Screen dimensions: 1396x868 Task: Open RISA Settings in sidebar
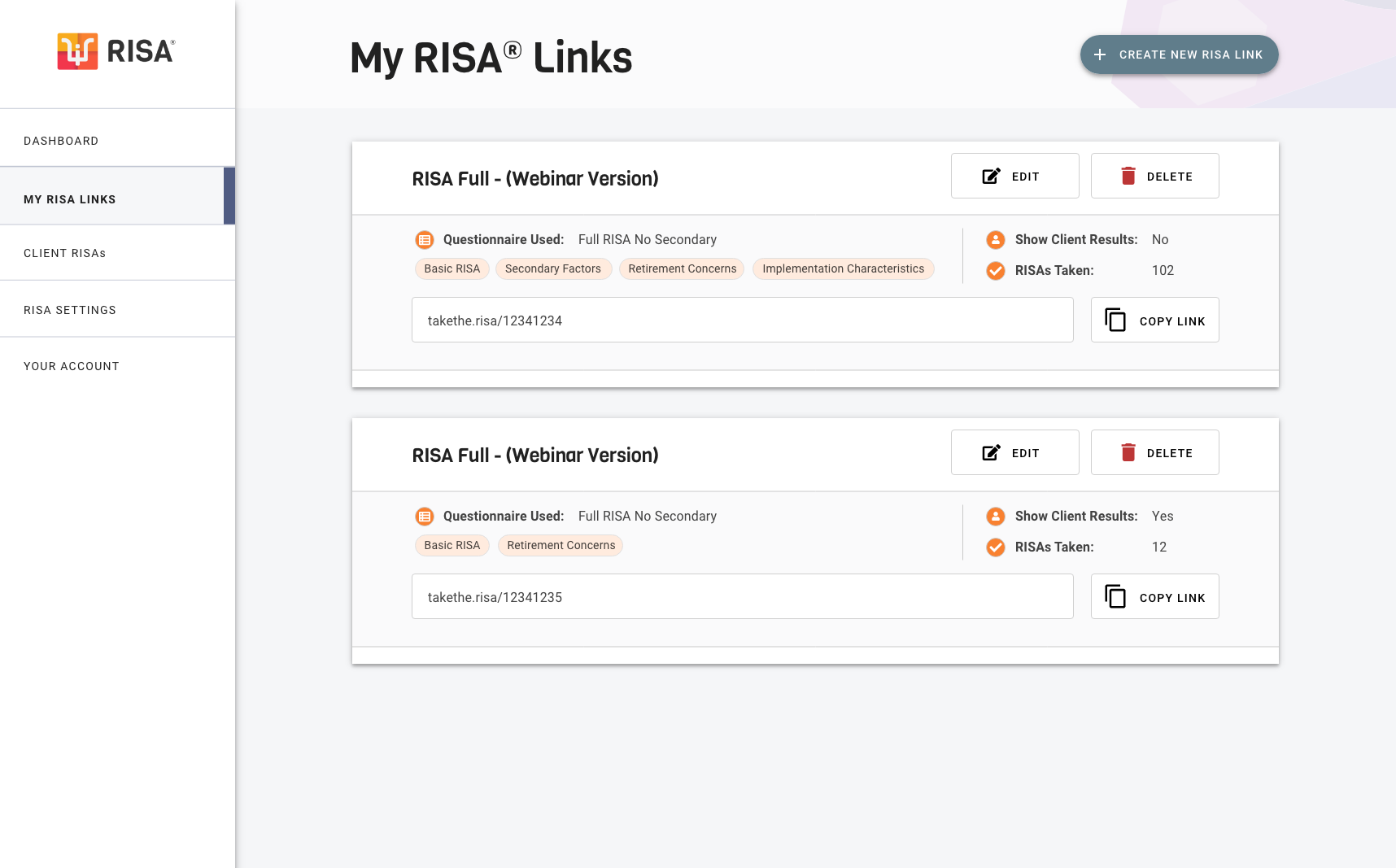118,309
